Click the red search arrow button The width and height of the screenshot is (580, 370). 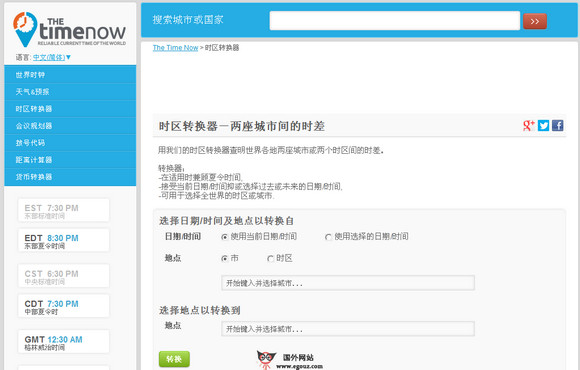[535, 21]
